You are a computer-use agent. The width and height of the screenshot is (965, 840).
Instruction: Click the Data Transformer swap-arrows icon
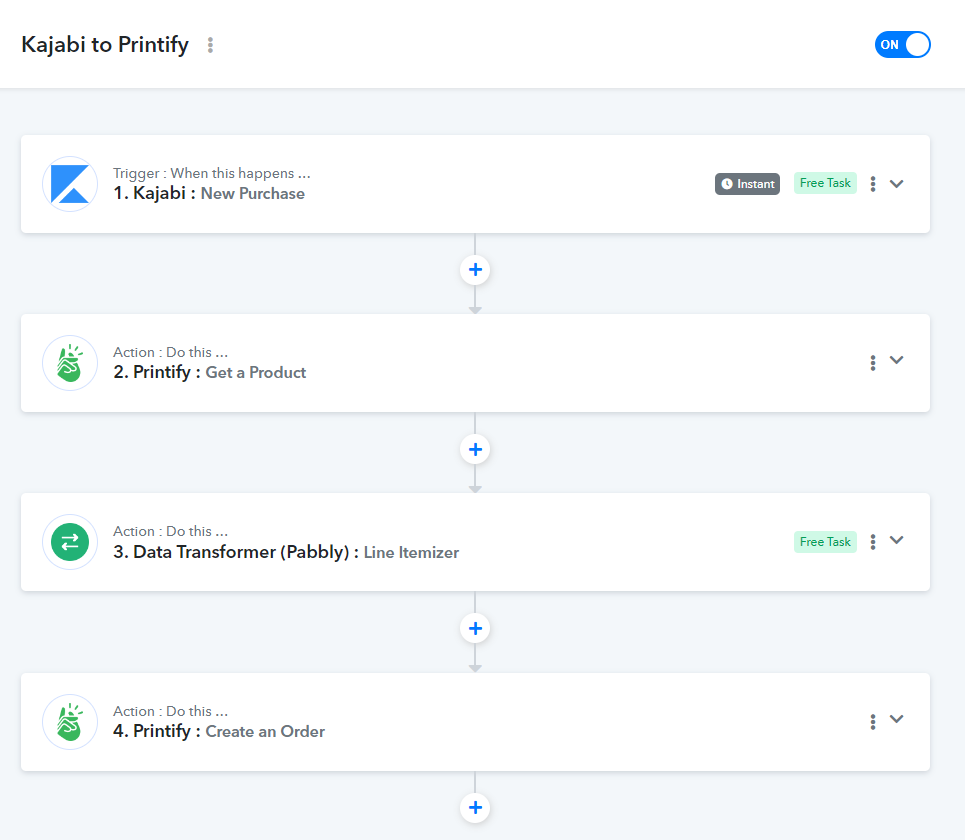tap(70, 542)
